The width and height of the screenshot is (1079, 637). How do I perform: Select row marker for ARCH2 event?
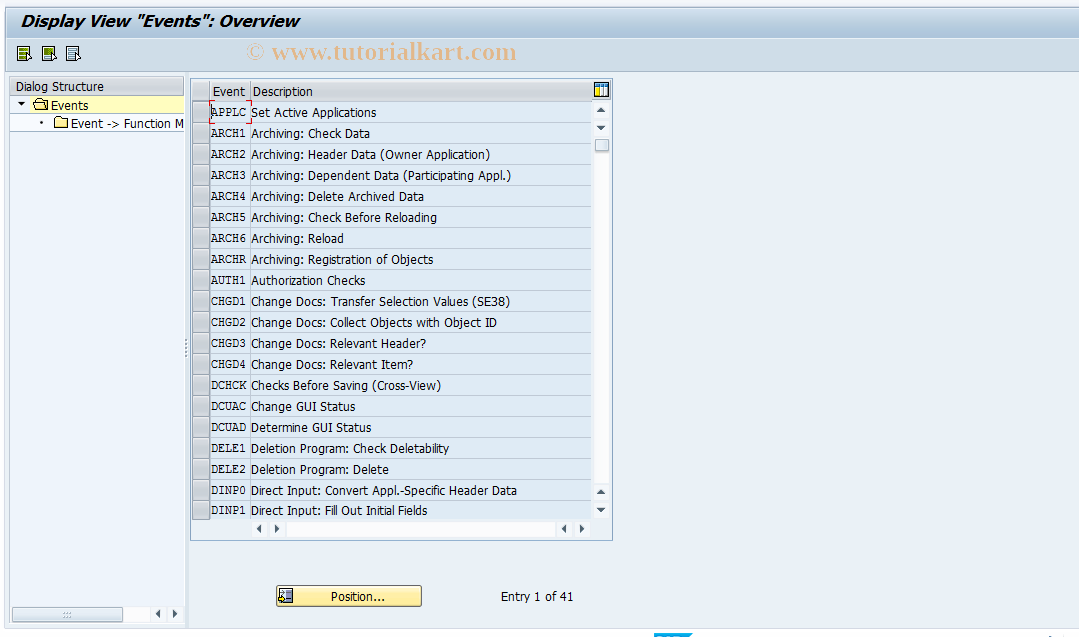(200, 154)
